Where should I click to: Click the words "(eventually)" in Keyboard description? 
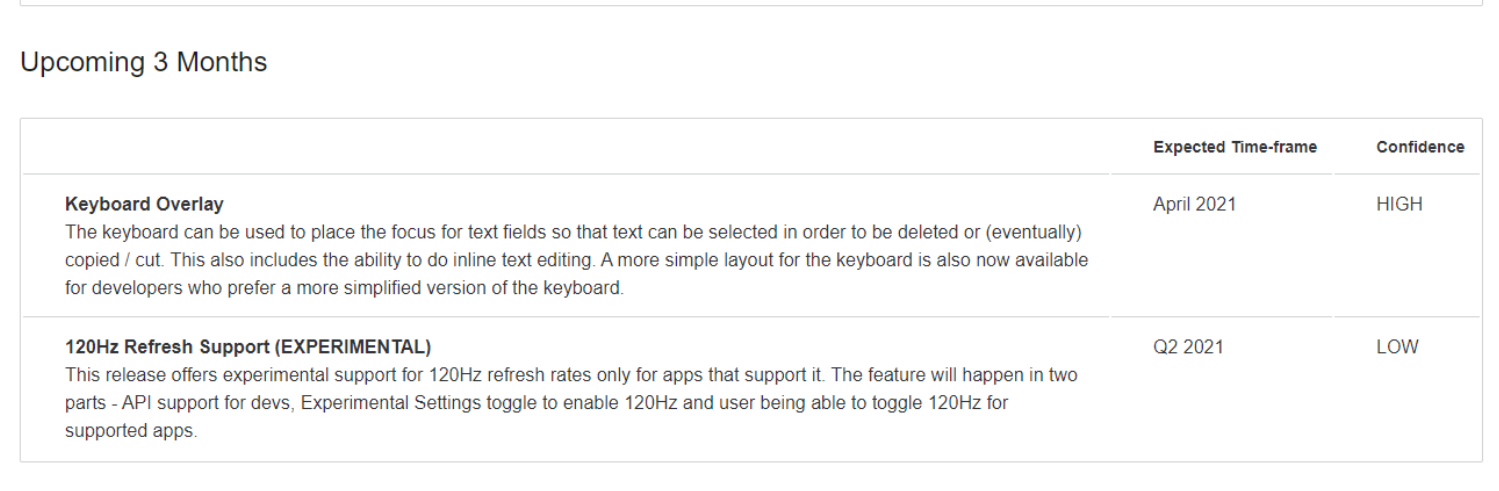[x=1037, y=232]
